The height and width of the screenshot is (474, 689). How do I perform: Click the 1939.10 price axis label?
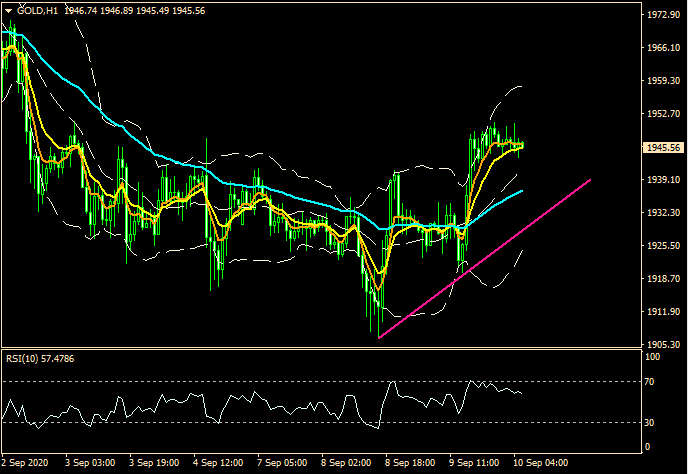664,180
